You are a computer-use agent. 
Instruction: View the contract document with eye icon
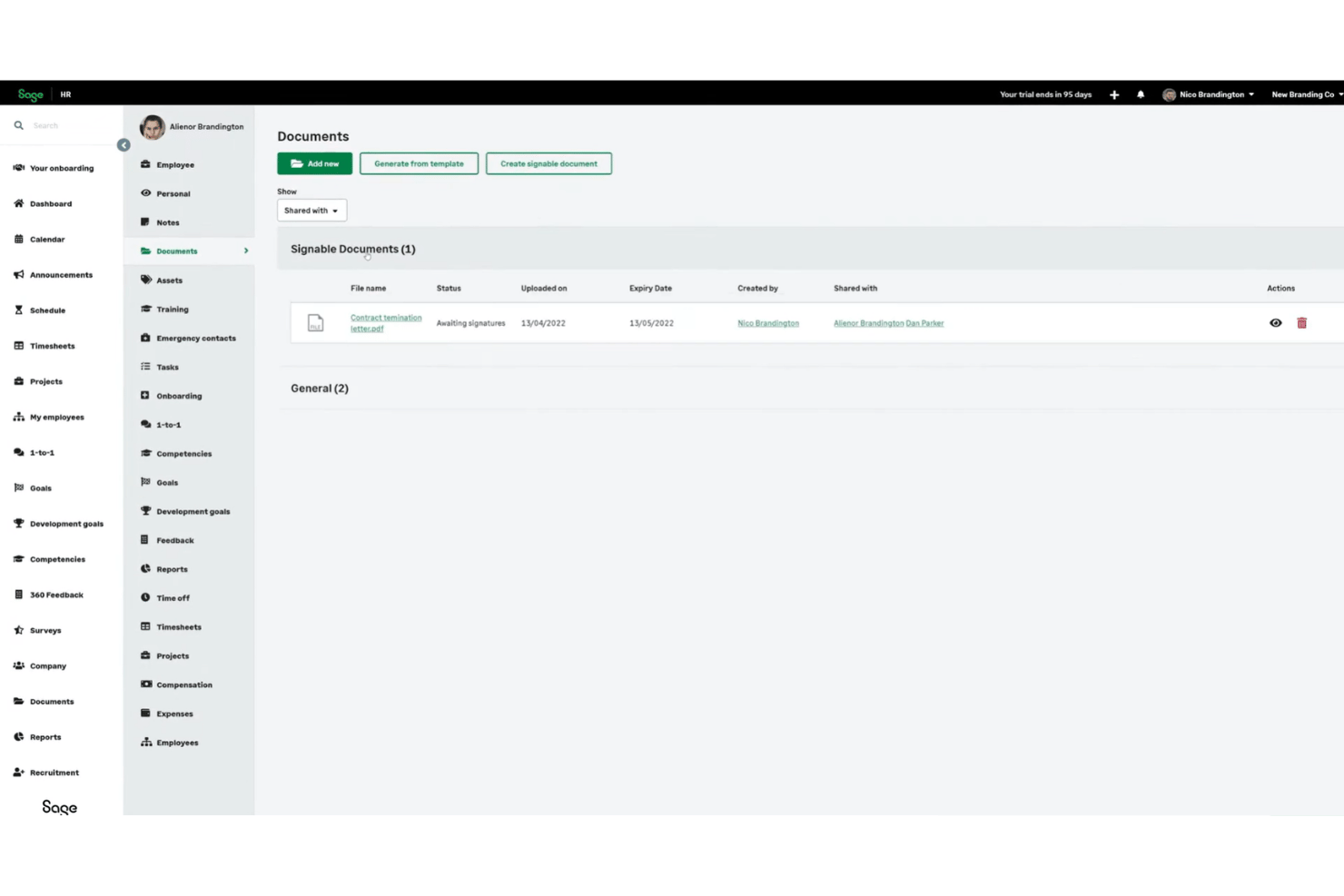[x=1276, y=323]
